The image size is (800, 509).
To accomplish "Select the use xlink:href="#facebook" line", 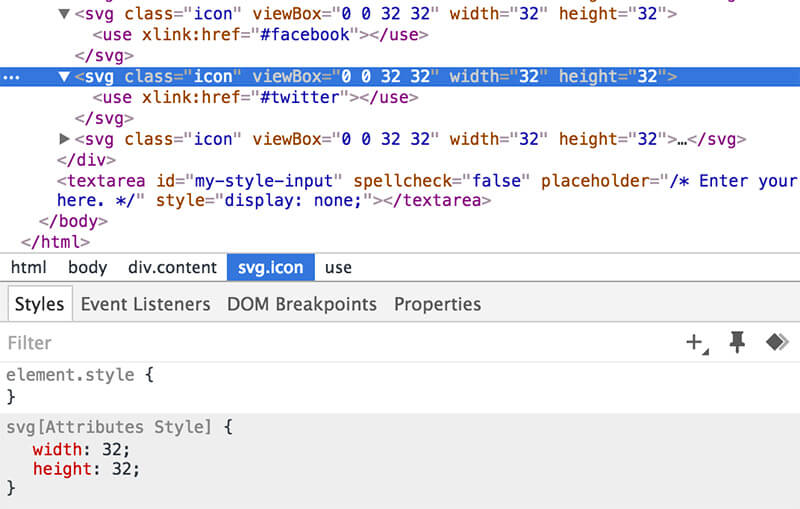I will point(260,35).
